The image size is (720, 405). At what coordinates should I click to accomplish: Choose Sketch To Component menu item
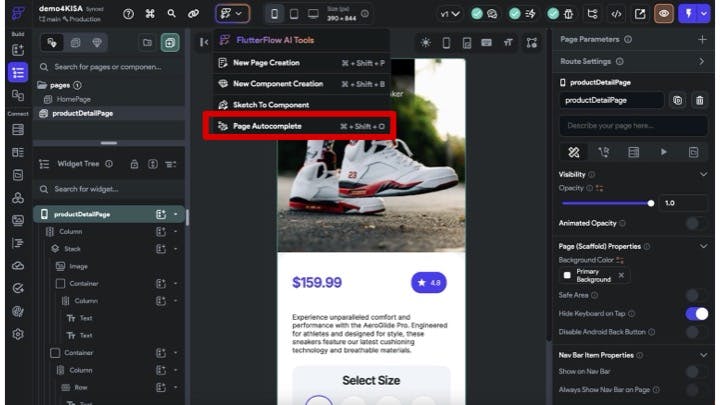coord(302,105)
